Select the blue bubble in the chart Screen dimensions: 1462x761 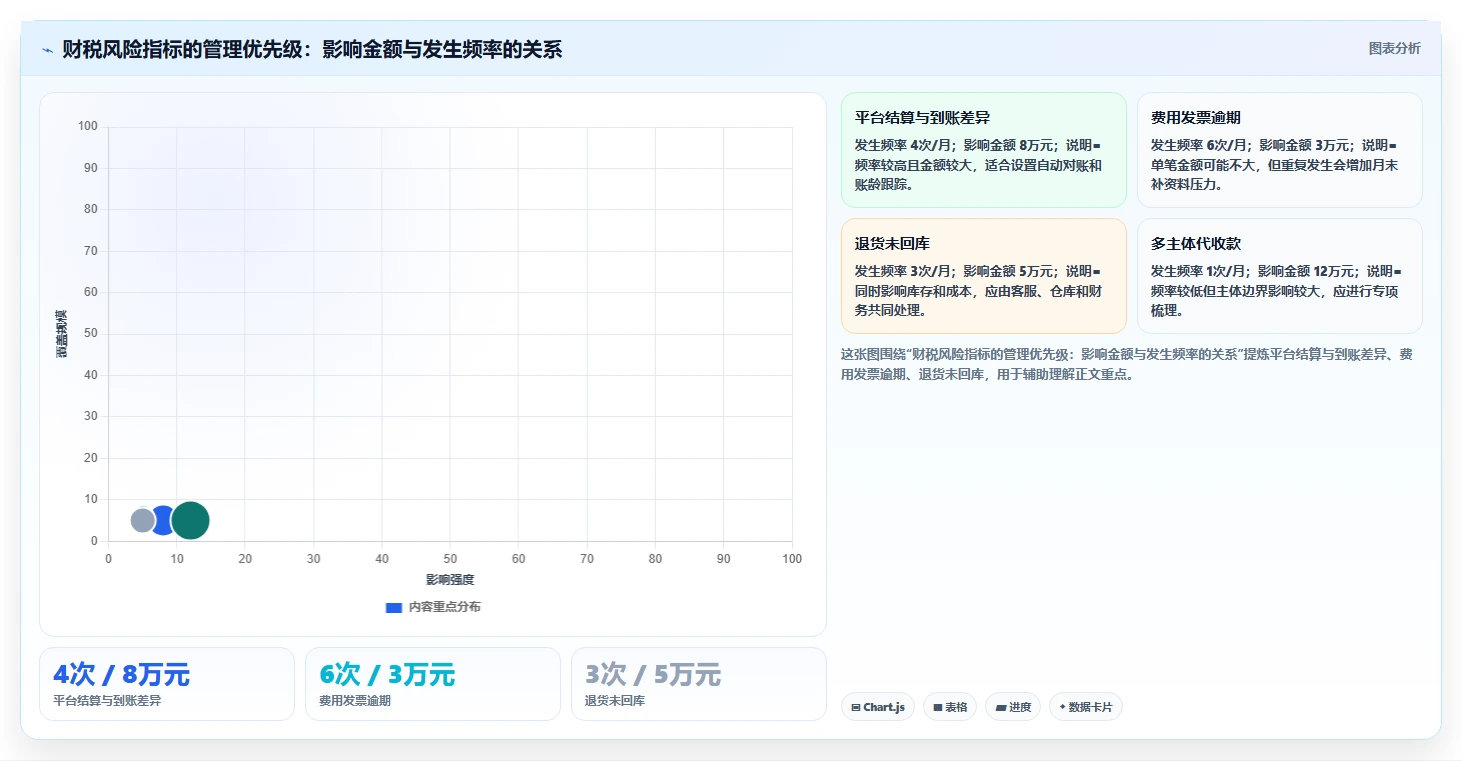point(162,520)
